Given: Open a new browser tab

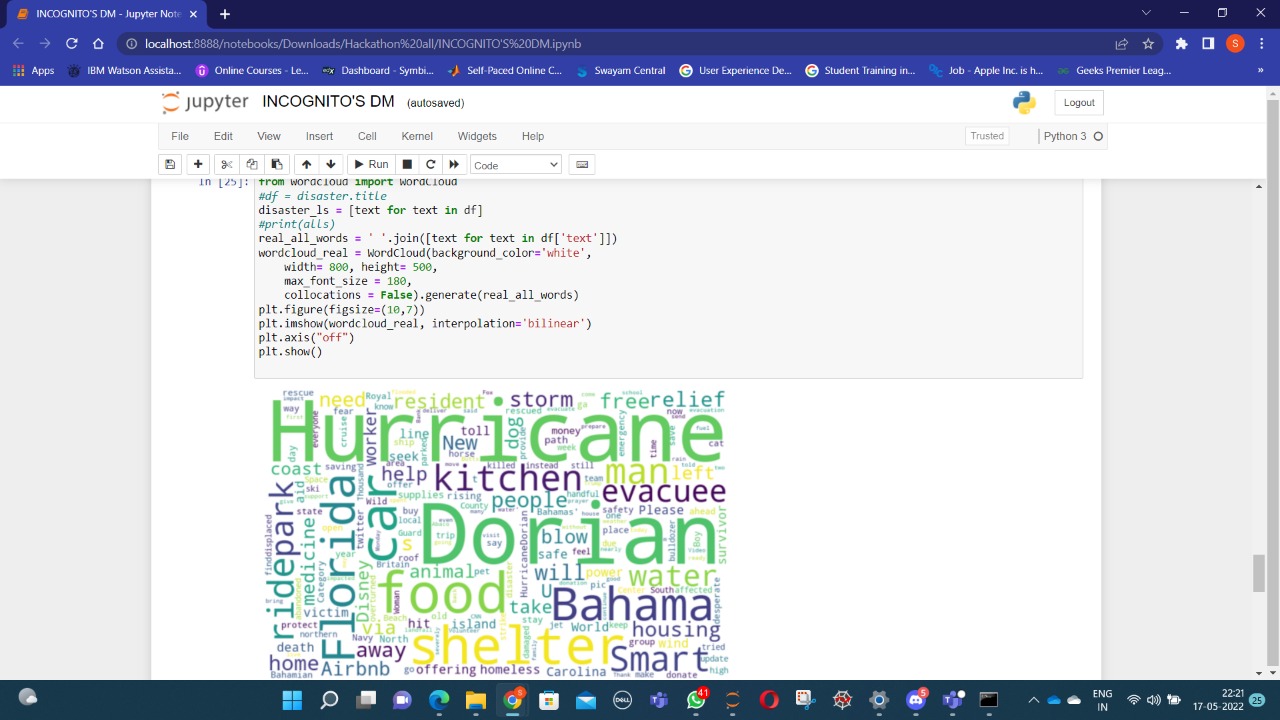Looking at the screenshot, I should [224, 14].
